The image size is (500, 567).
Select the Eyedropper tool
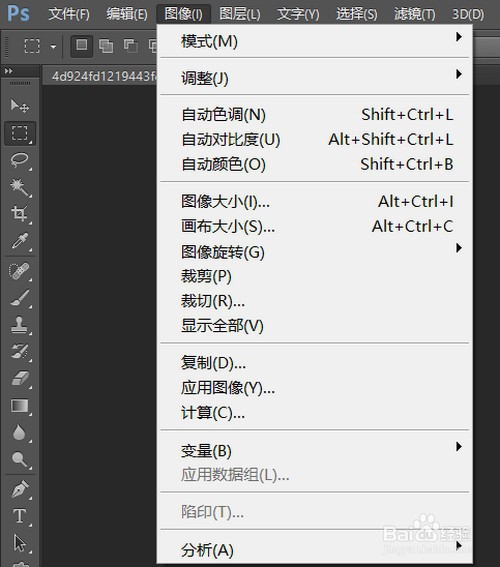pyautogui.click(x=20, y=241)
